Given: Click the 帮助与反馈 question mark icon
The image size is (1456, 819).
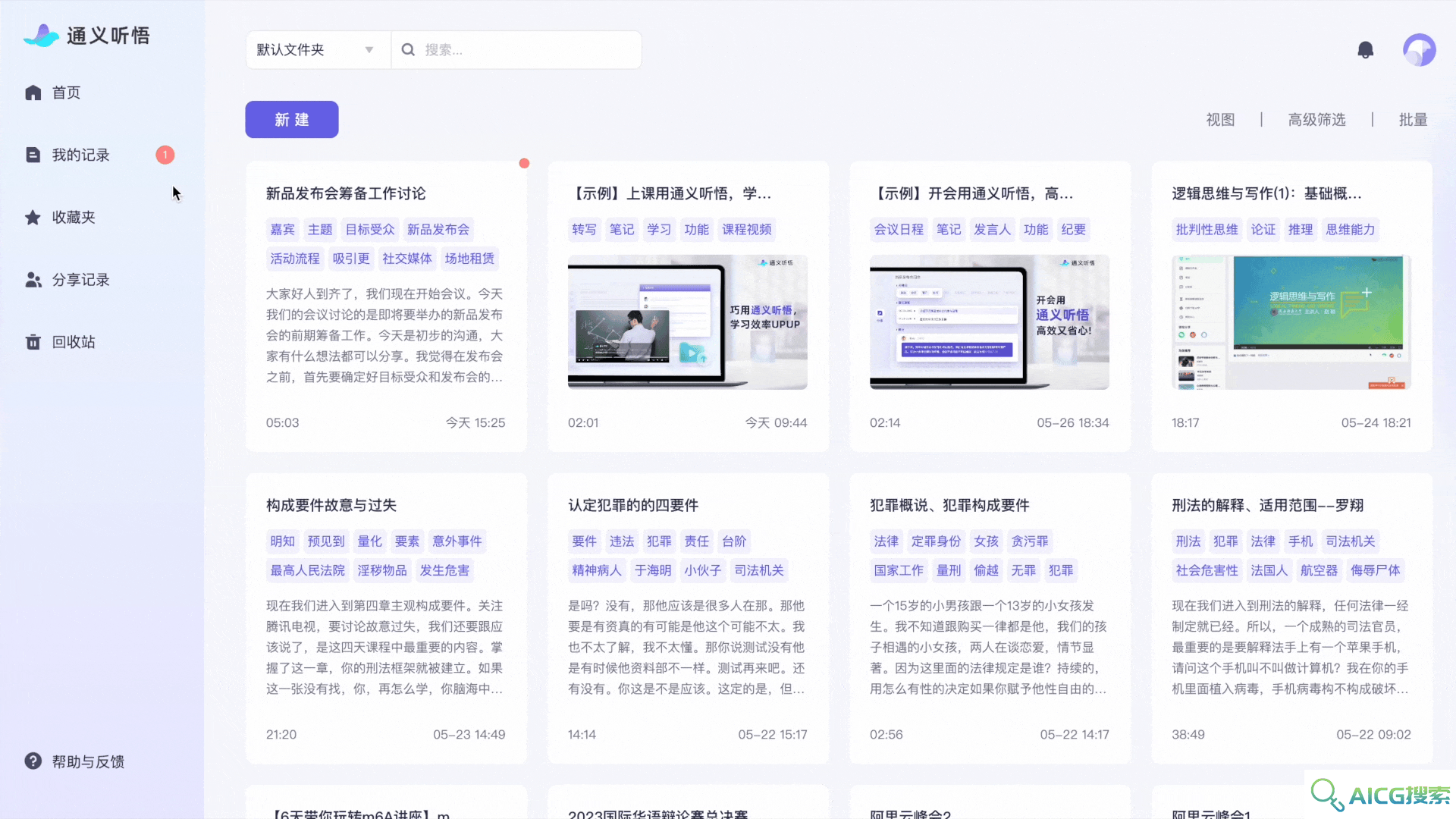Looking at the screenshot, I should pyautogui.click(x=33, y=761).
